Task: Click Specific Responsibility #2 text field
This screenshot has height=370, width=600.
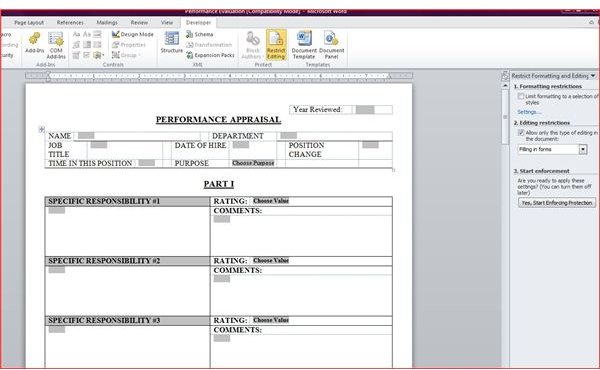Action: [x=57, y=270]
